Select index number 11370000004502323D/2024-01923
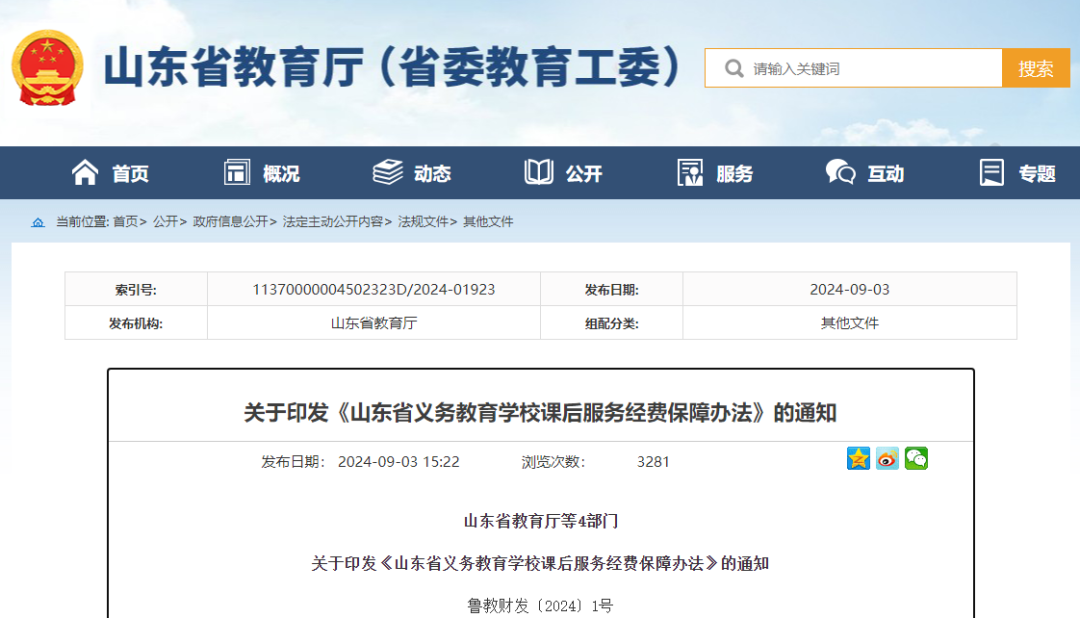Viewport: 1080px width, 618px height. pos(373,289)
